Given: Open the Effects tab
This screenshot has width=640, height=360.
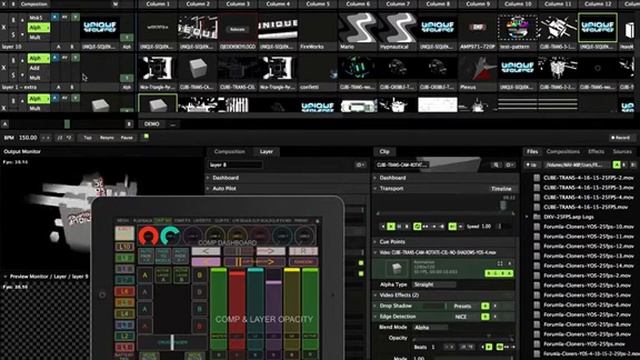Looking at the screenshot, I should [x=596, y=151].
